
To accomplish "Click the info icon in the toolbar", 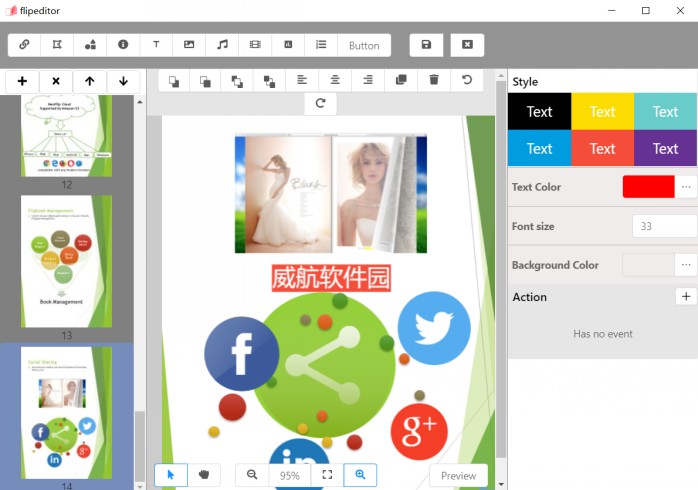I will coord(123,45).
